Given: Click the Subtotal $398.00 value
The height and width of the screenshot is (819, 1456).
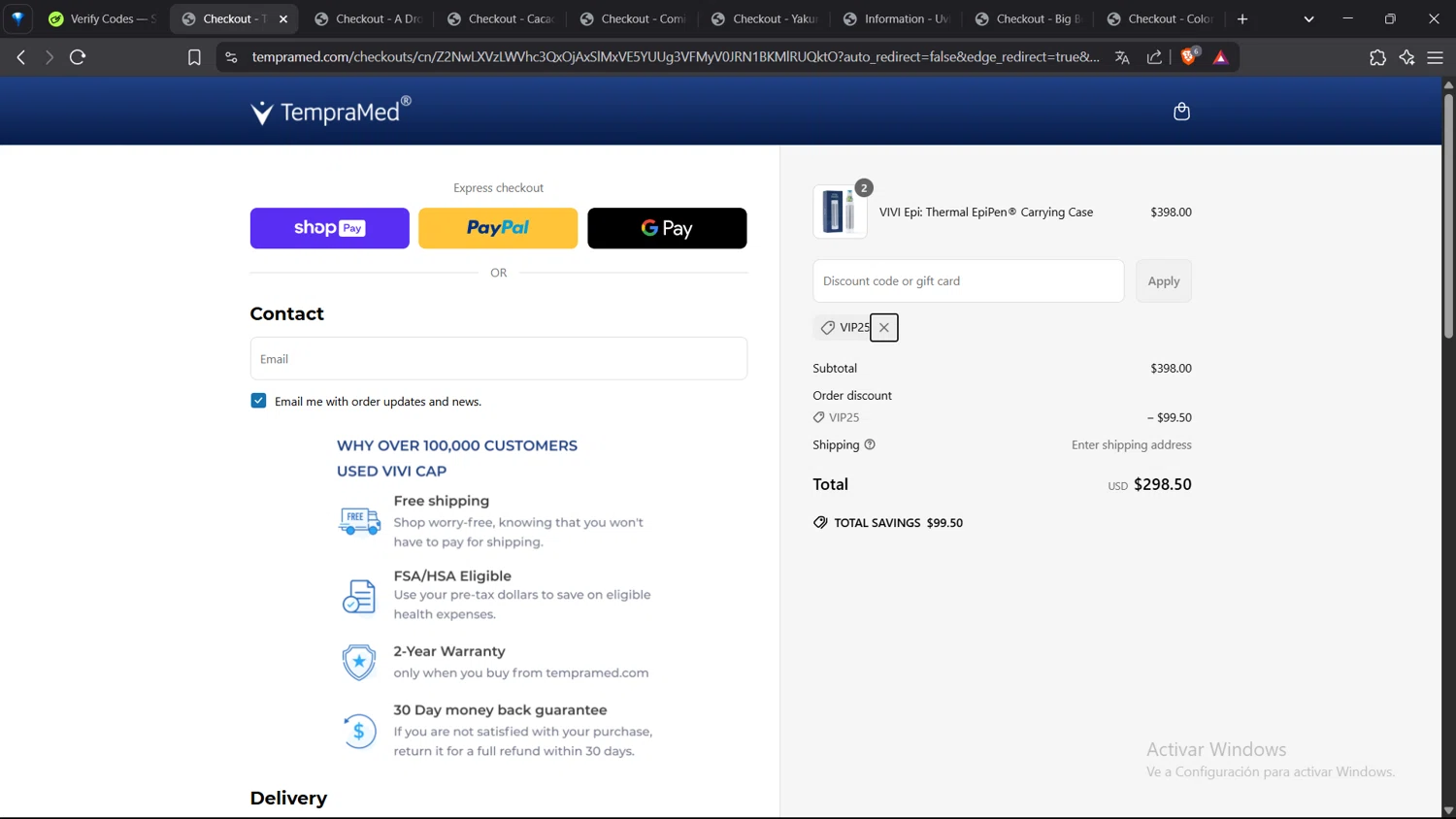Looking at the screenshot, I should pyautogui.click(x=1171, y=368).
